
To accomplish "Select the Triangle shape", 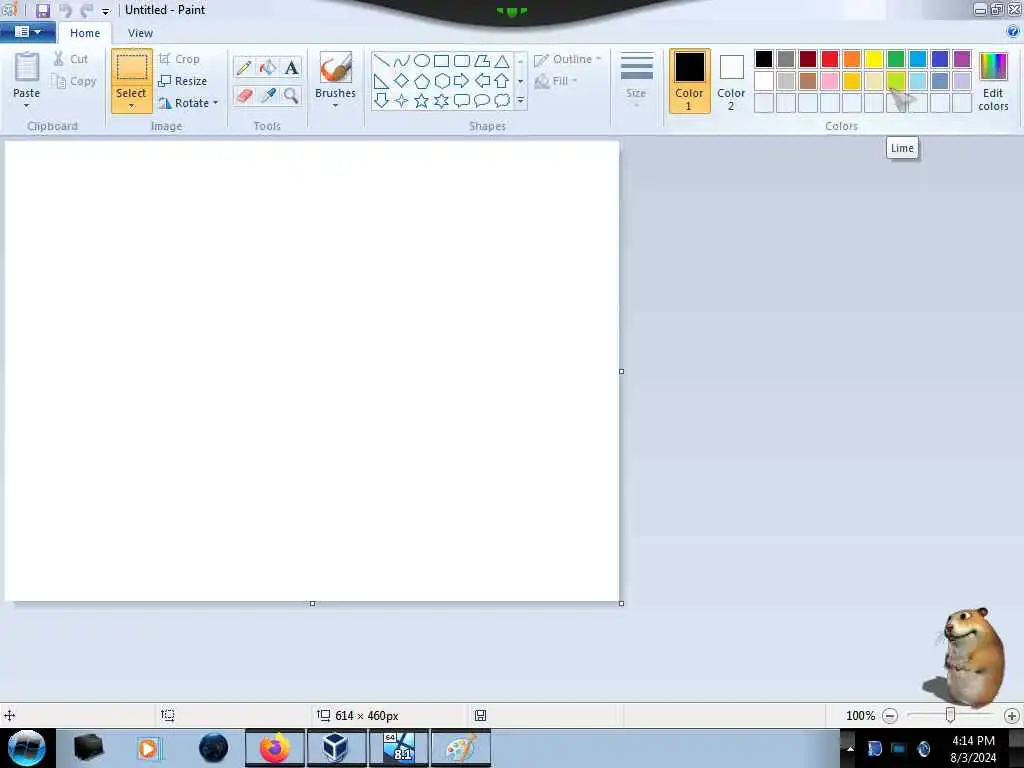I will tap(502, 61).
